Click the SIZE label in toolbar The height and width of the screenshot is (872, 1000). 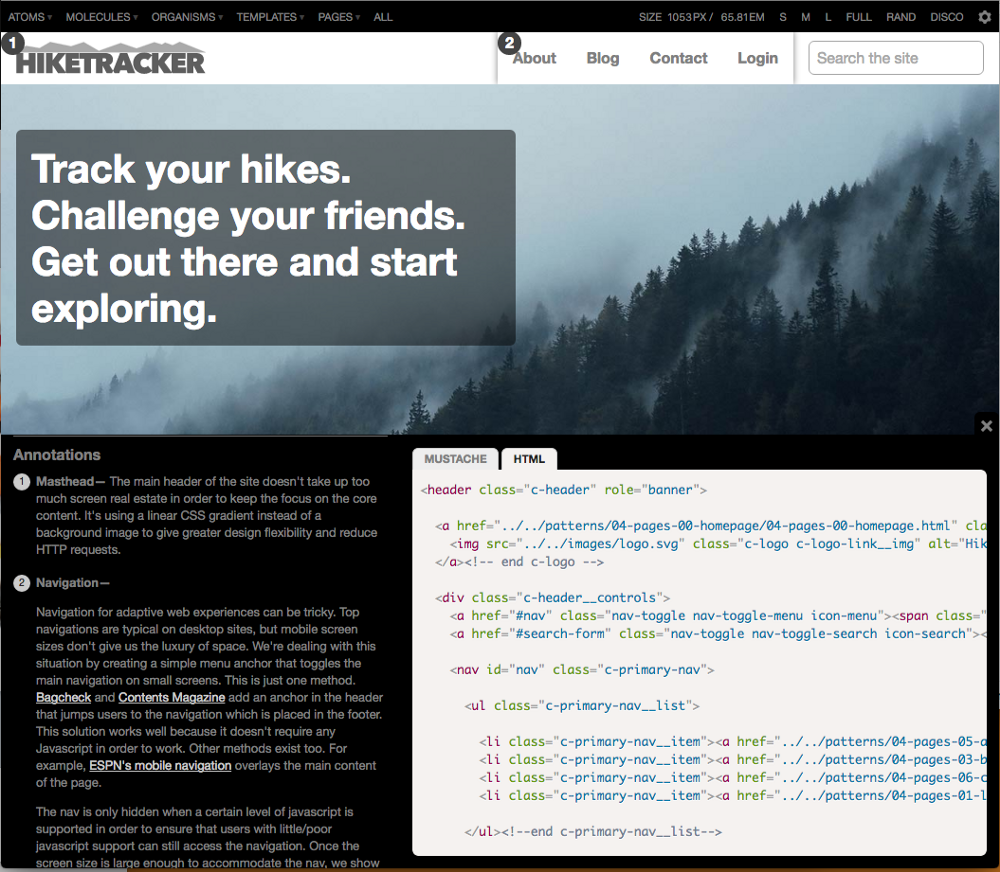tap(650, 17)
